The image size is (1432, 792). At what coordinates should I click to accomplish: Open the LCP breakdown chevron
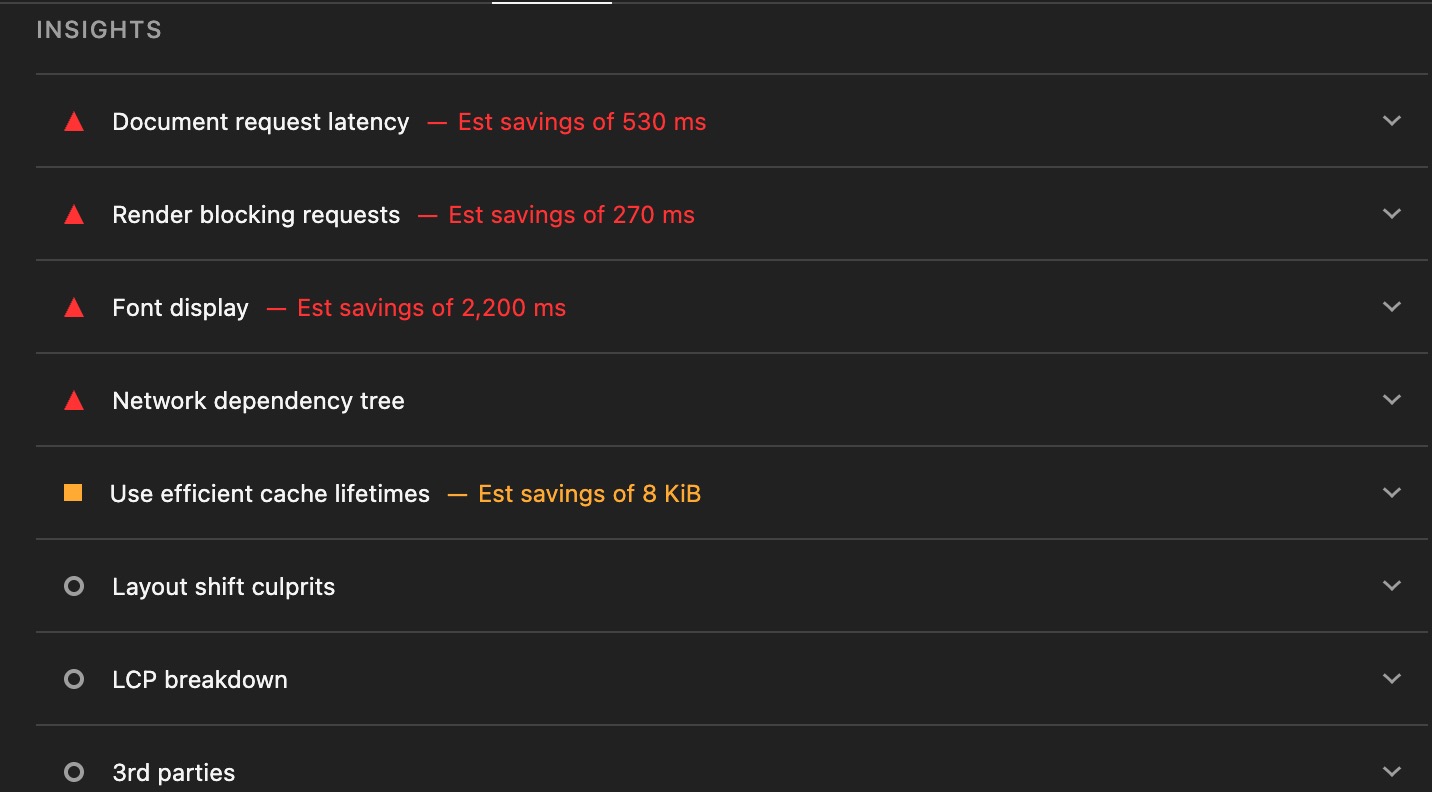coord(1391,679)
